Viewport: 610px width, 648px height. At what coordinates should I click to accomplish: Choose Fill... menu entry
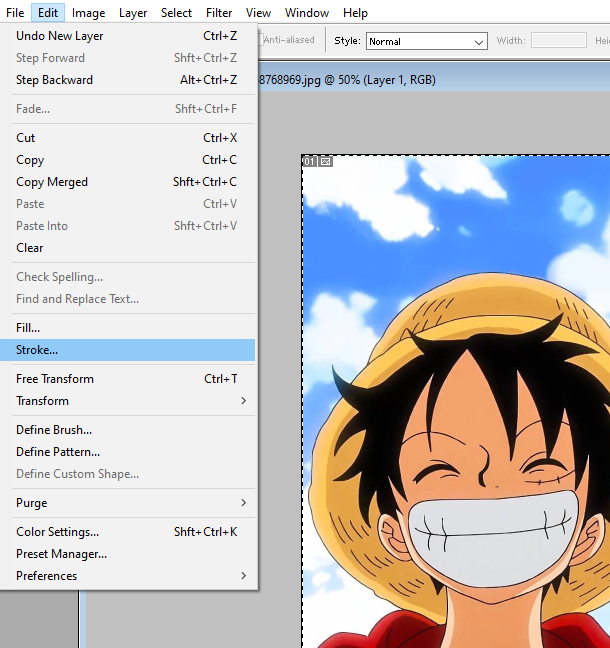pyautogui.click(x=127, y=328)
